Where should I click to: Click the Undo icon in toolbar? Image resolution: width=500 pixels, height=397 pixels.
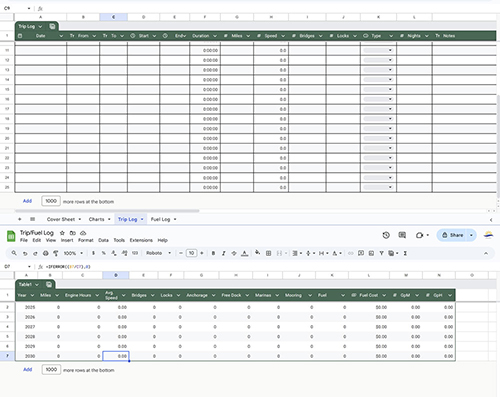(25, 253)
